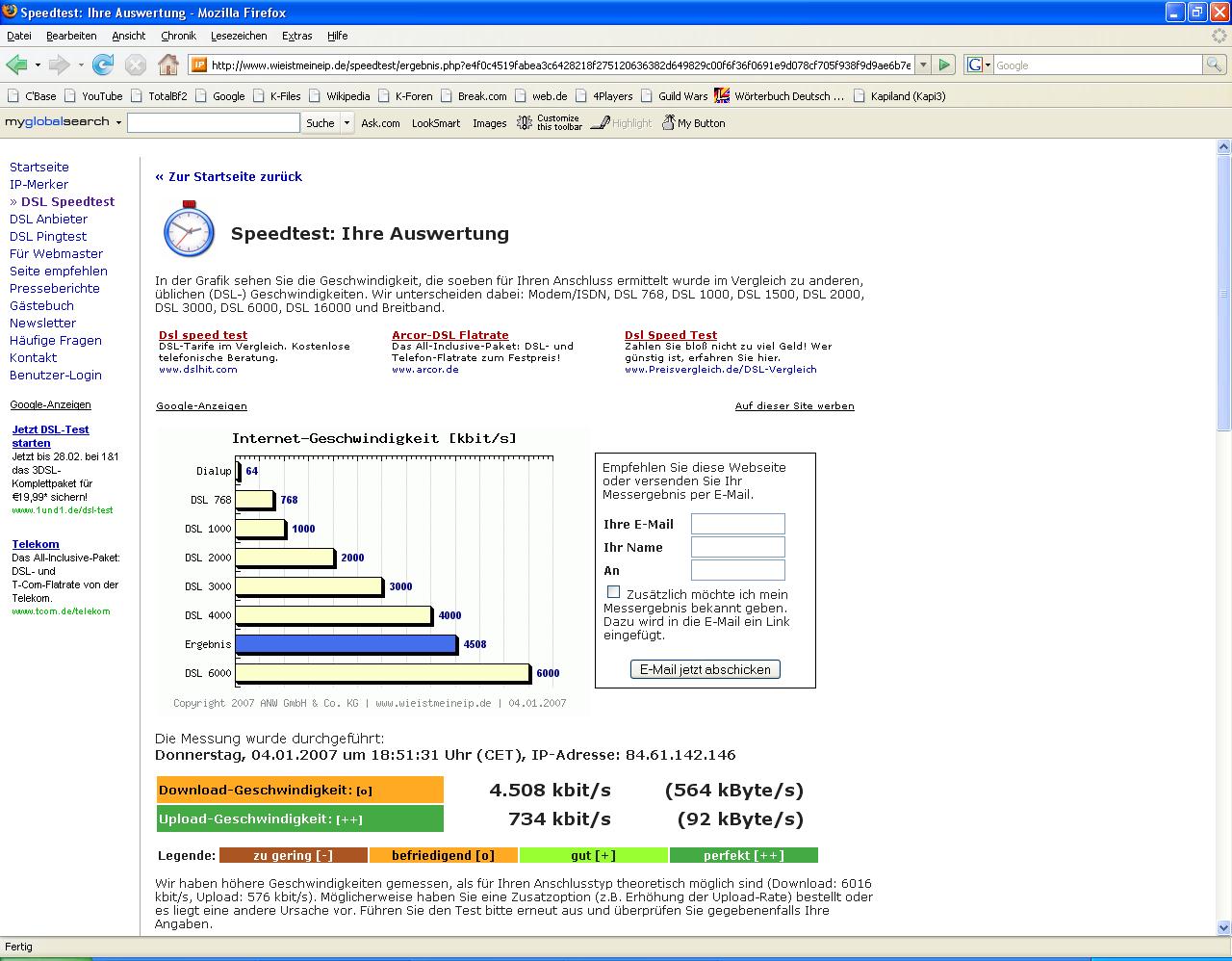The image size is (1232, 961).
Task: Open the Hilfe menu
Action: pos(337,36)
